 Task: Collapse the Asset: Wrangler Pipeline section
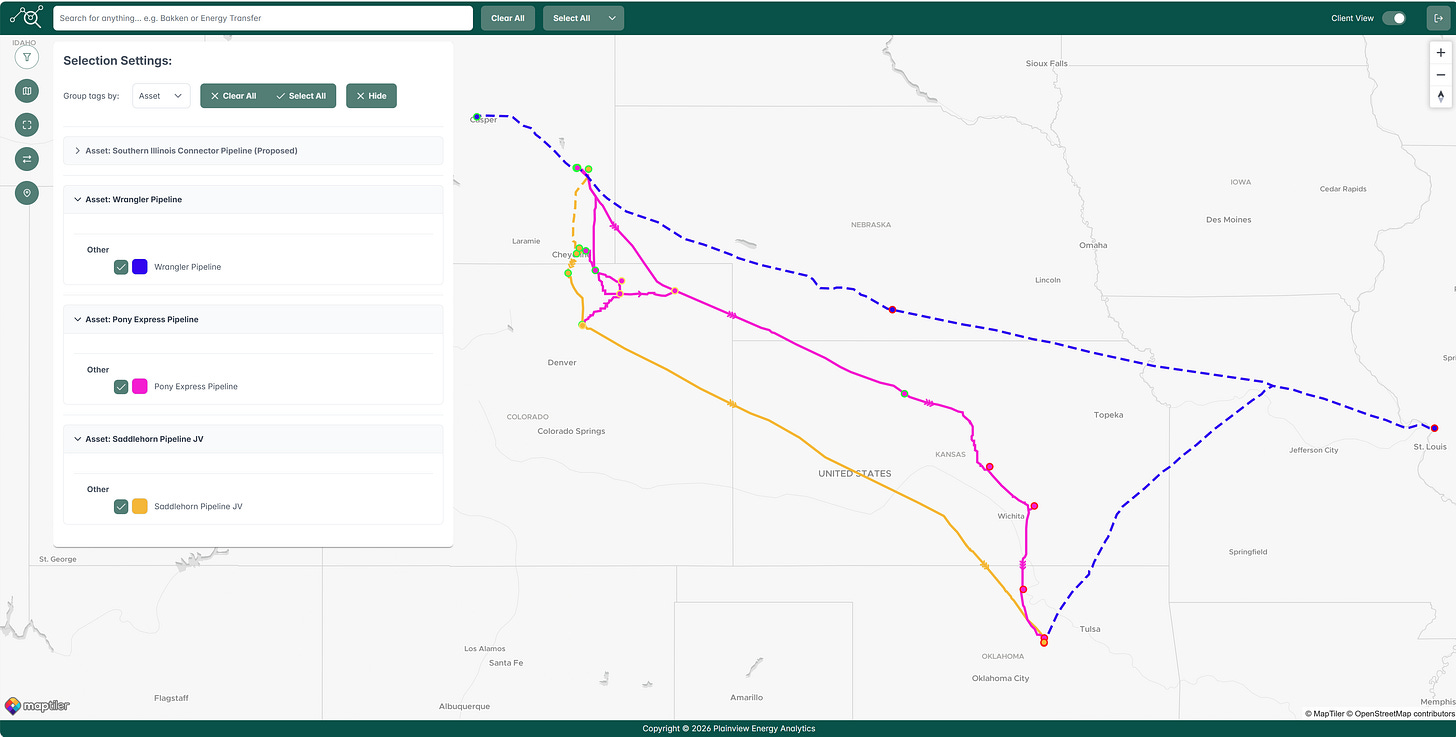pos(253,199)
